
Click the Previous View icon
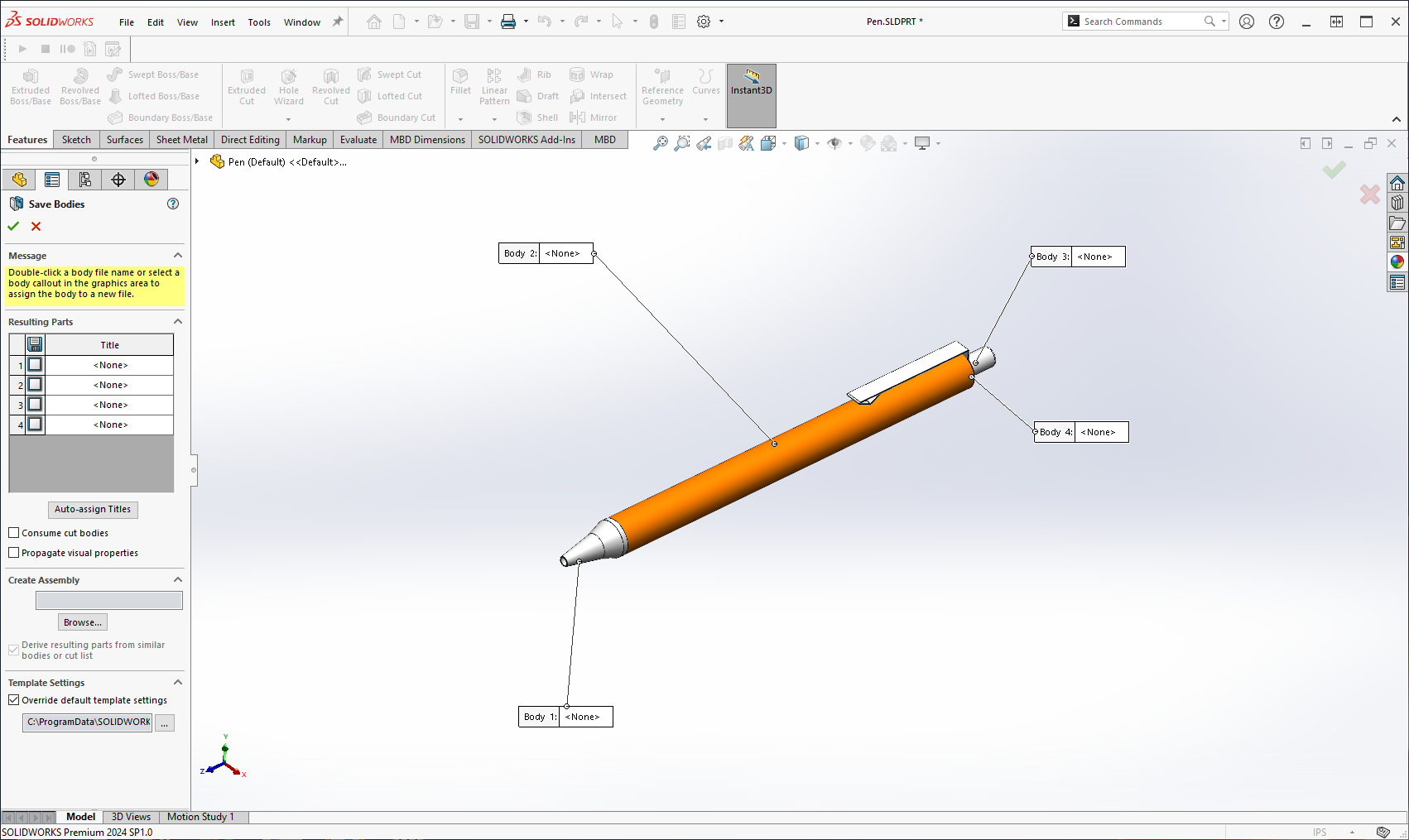click(704, 143)
